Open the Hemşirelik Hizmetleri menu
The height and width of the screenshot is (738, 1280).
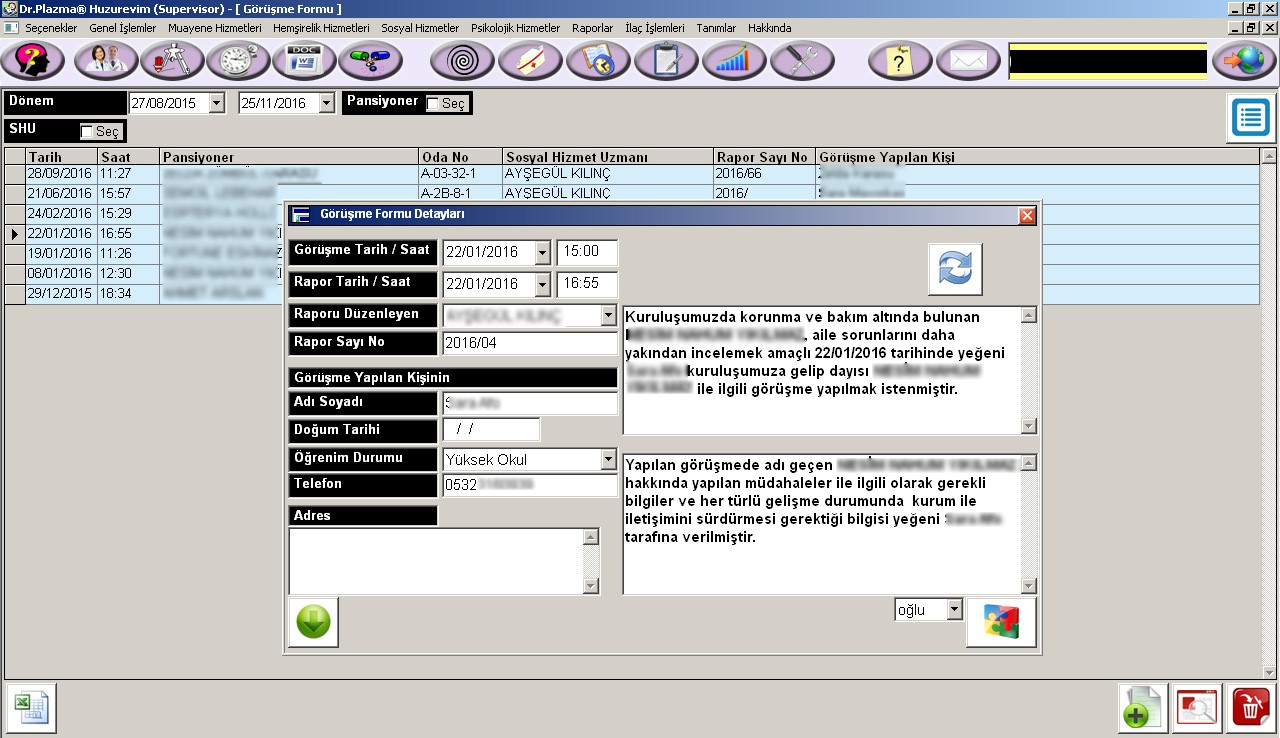click(x=321, y=28)
